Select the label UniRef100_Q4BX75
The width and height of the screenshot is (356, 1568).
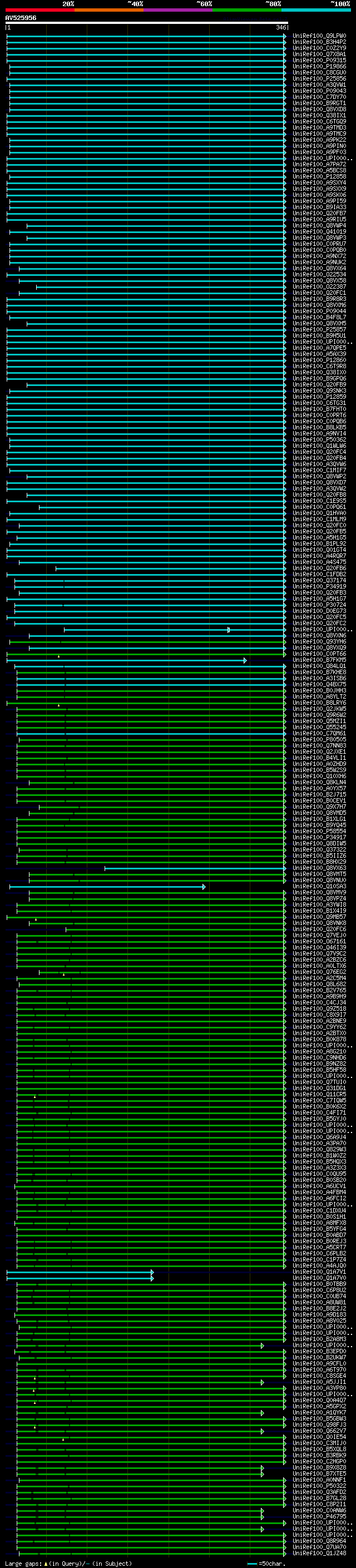click(319, 684)
